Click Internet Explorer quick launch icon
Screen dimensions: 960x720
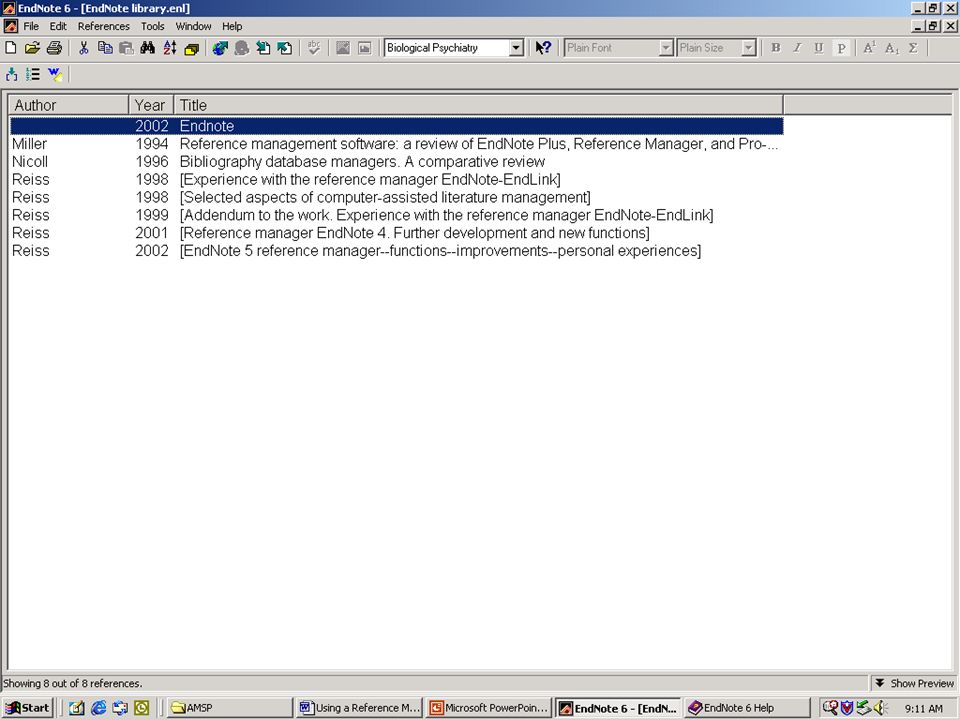(x=98, y=708)
